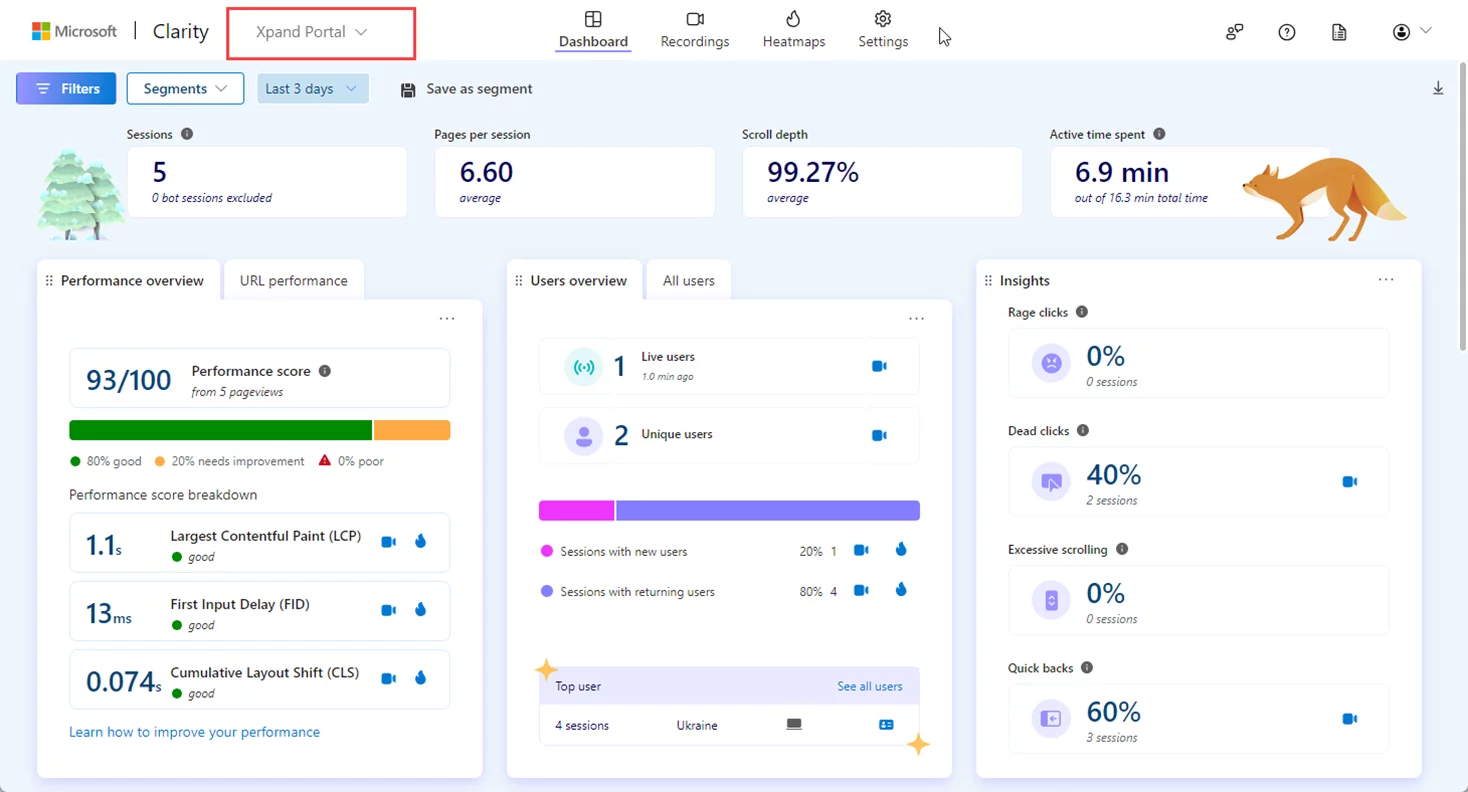Change the Last 3 days date range
This screenshot has width=1468, height=792.
(312, 89)
